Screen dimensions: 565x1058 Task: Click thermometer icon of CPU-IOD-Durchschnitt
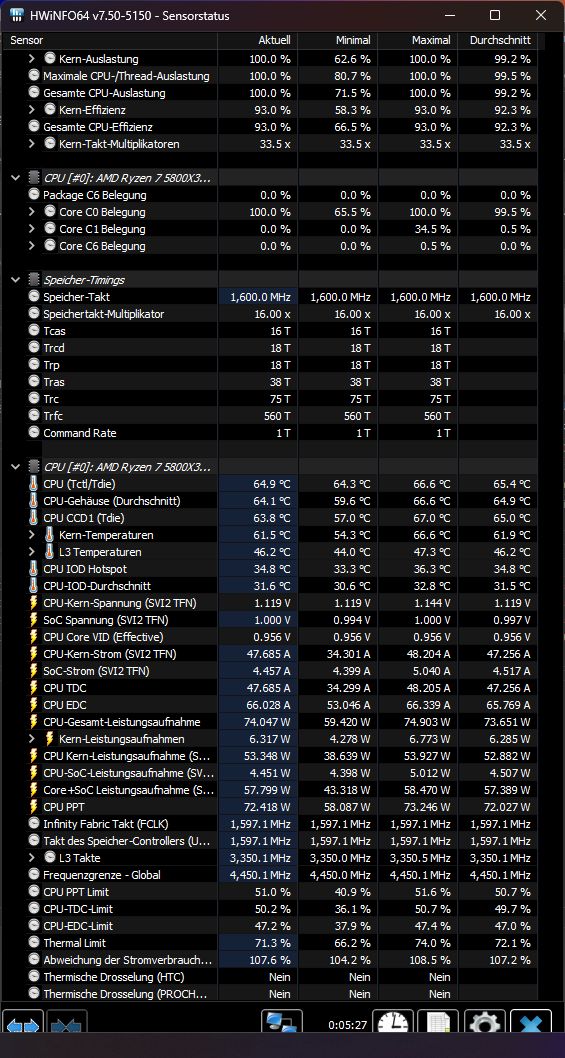tap(34, 586)
